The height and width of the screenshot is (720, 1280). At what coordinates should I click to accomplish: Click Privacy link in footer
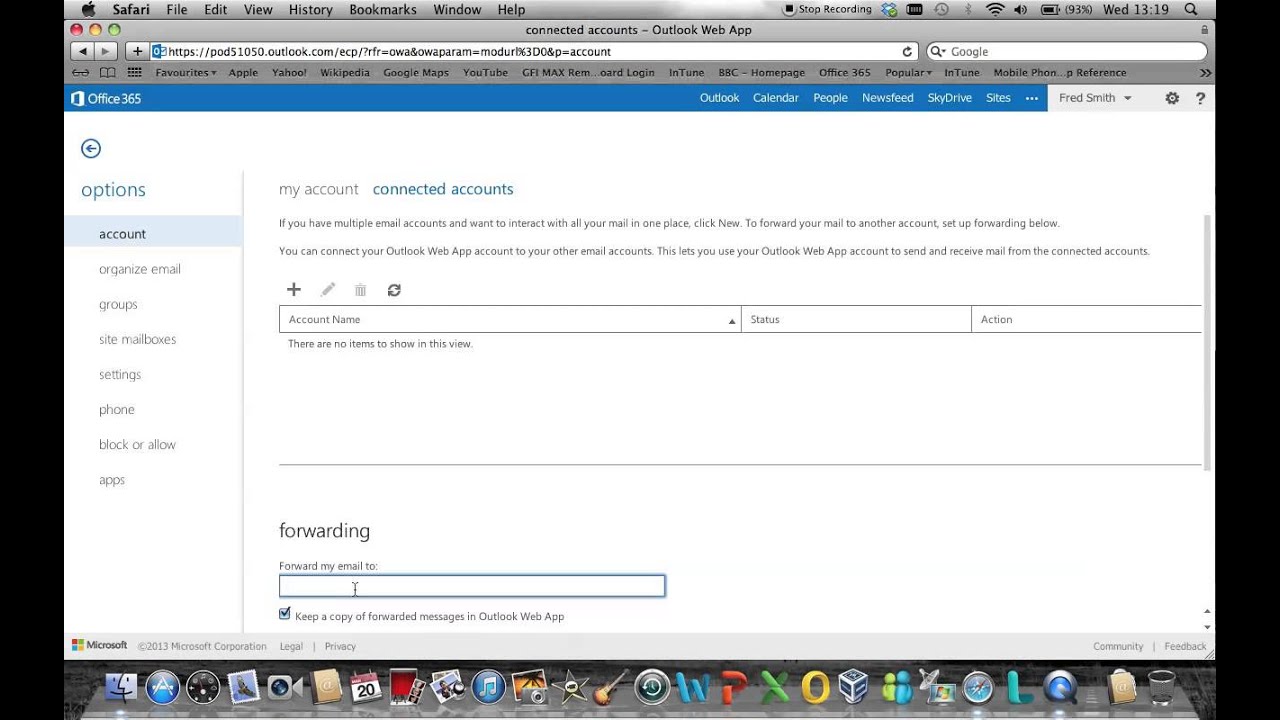[340, 646]
